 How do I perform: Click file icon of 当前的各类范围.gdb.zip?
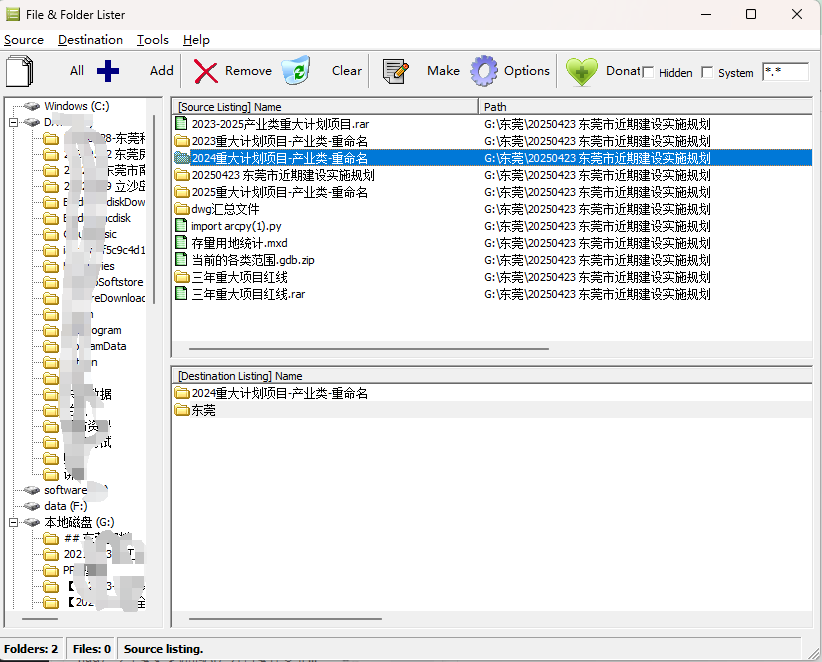coord(181,259)
